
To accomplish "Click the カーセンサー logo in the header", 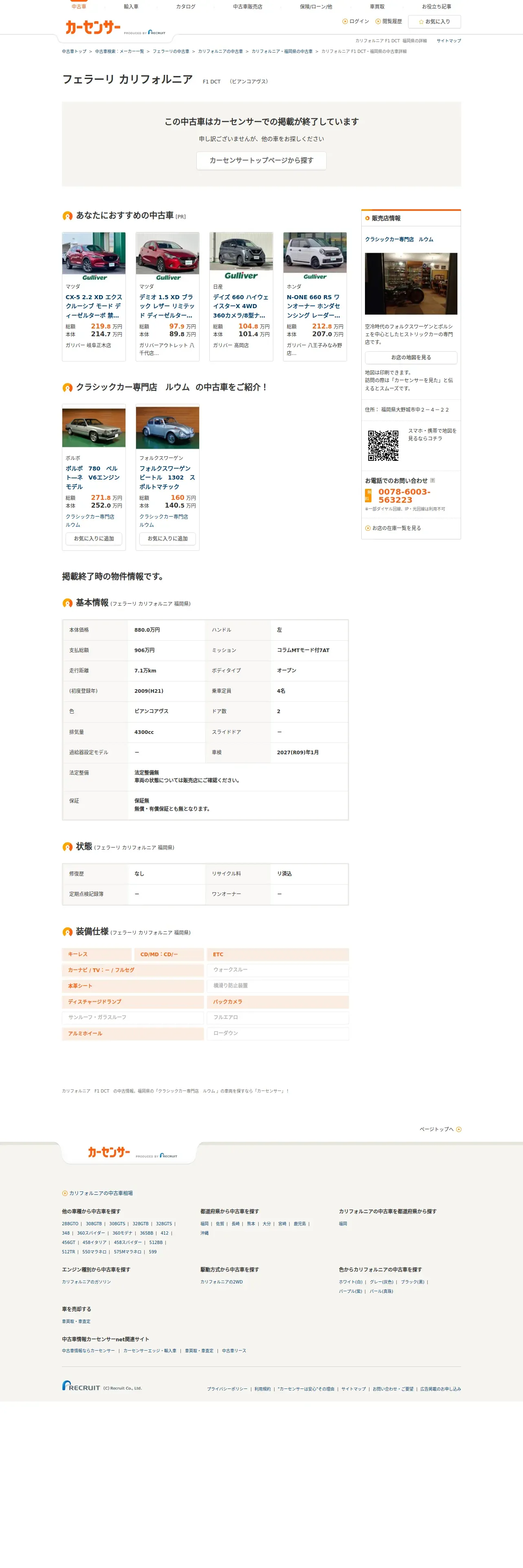I will click(93, 27).
